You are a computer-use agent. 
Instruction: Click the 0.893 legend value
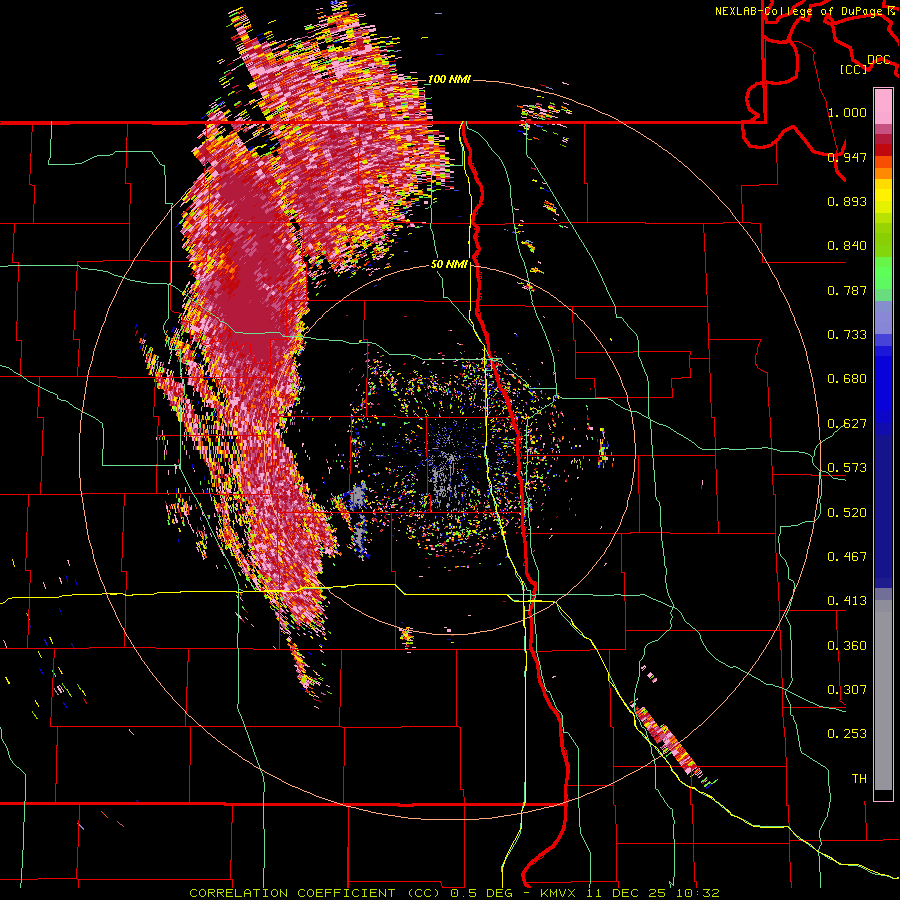(x=847, y=201)
